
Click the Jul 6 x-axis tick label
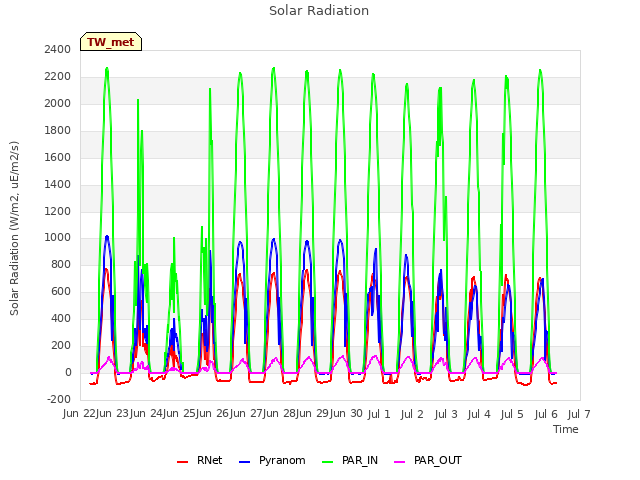(x=546, y=414)
